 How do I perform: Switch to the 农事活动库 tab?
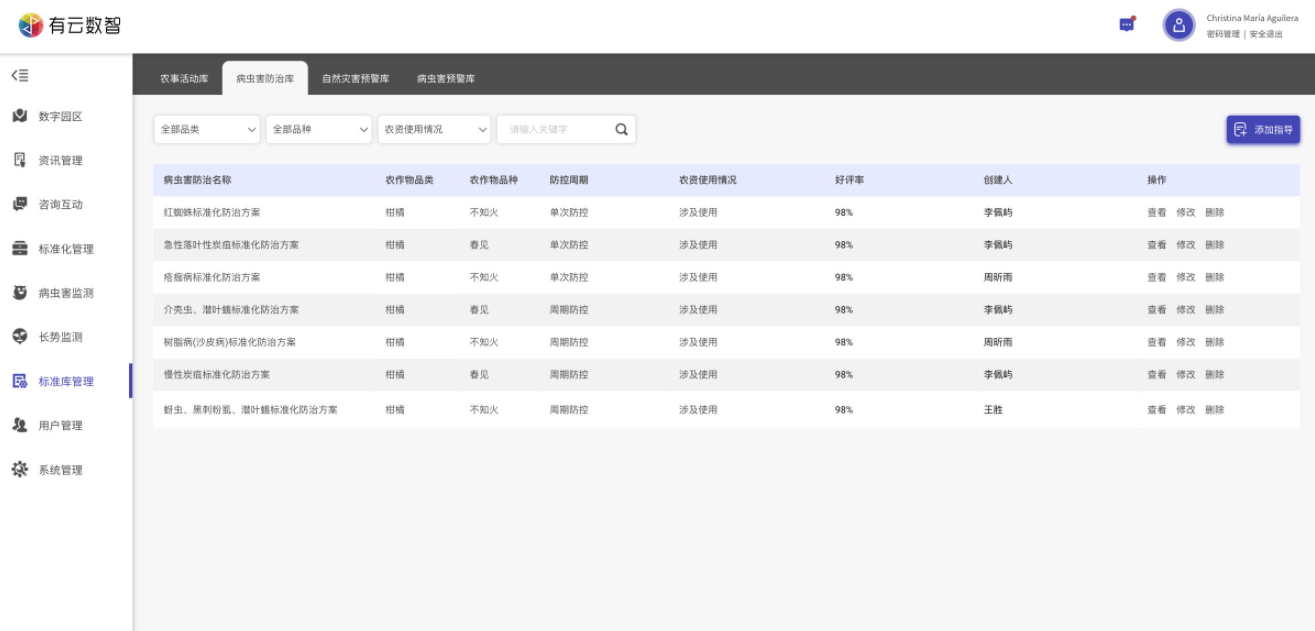(x=184, y=78)
